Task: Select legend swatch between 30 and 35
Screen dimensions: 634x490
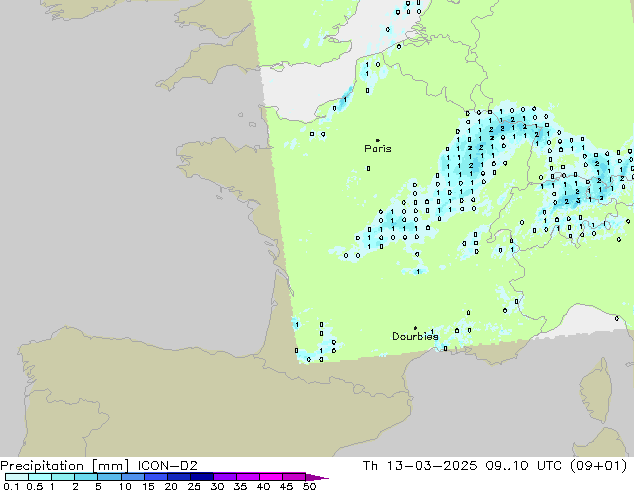Action: [224, 477]
